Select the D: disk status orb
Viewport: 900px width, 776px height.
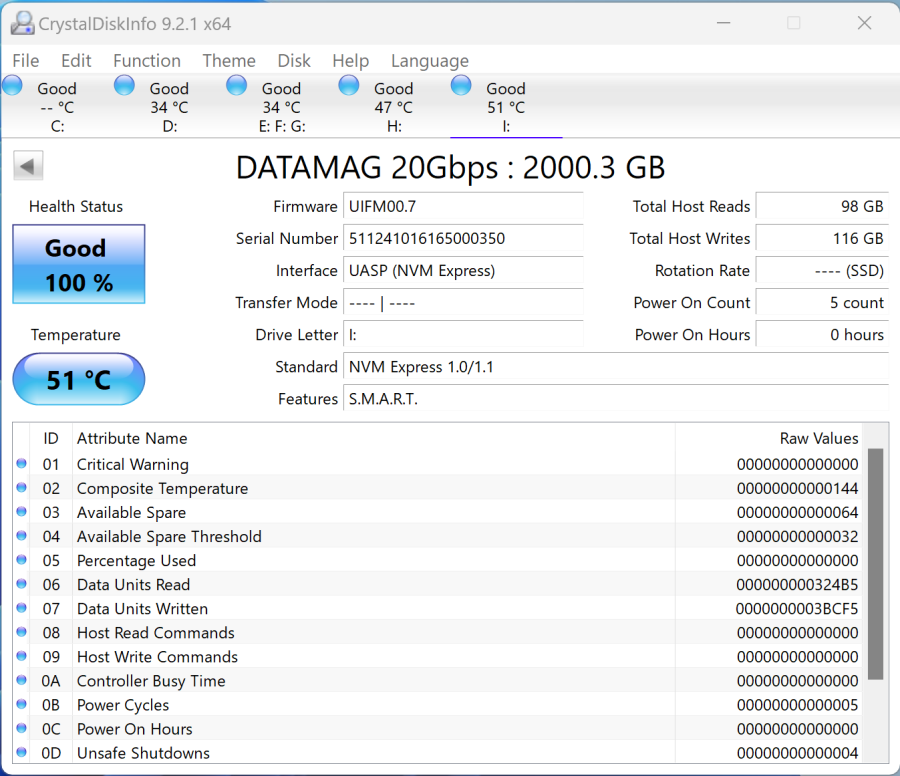pos(124,86)
